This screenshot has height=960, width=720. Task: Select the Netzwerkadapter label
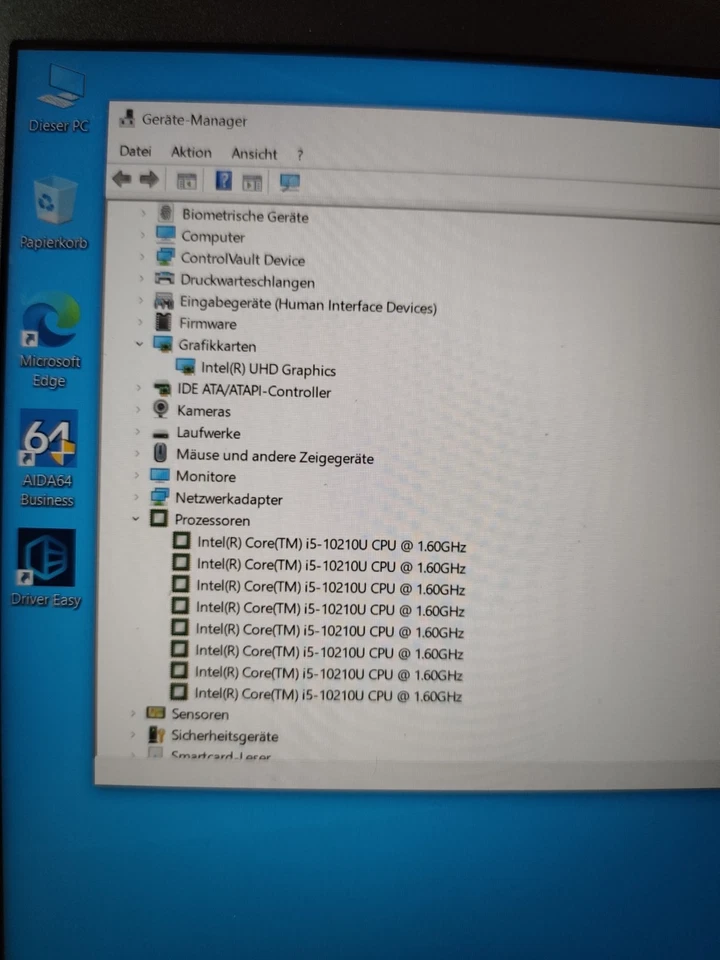(228, 499)
